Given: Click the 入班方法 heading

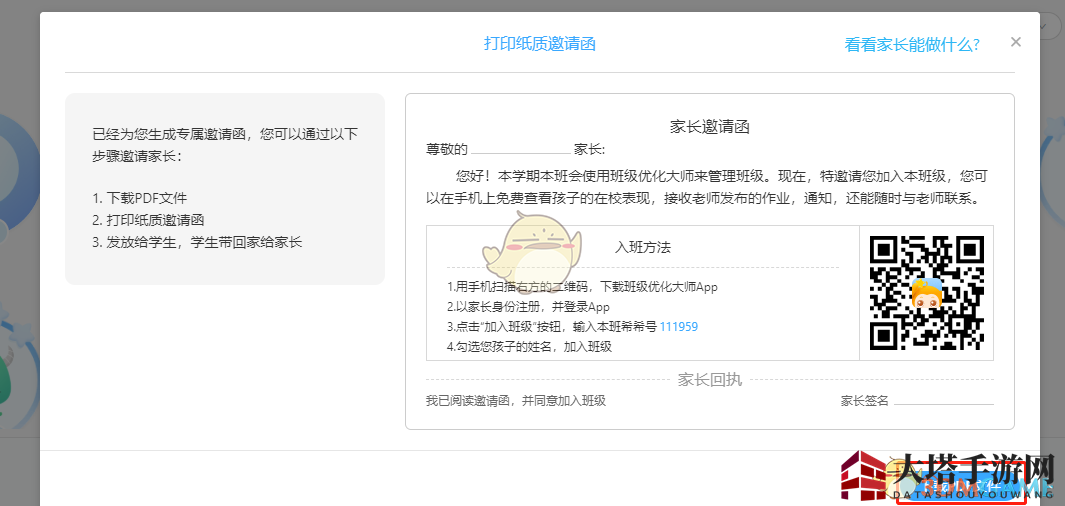Looking at the screenshot, I should (x=643, y=247).
